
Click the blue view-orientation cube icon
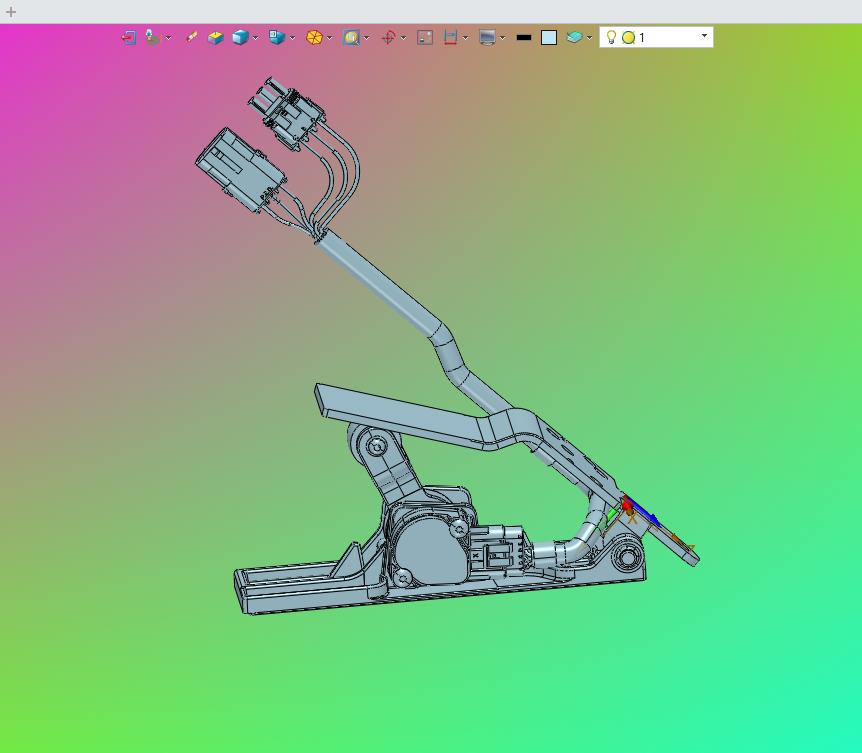[277, 37]
